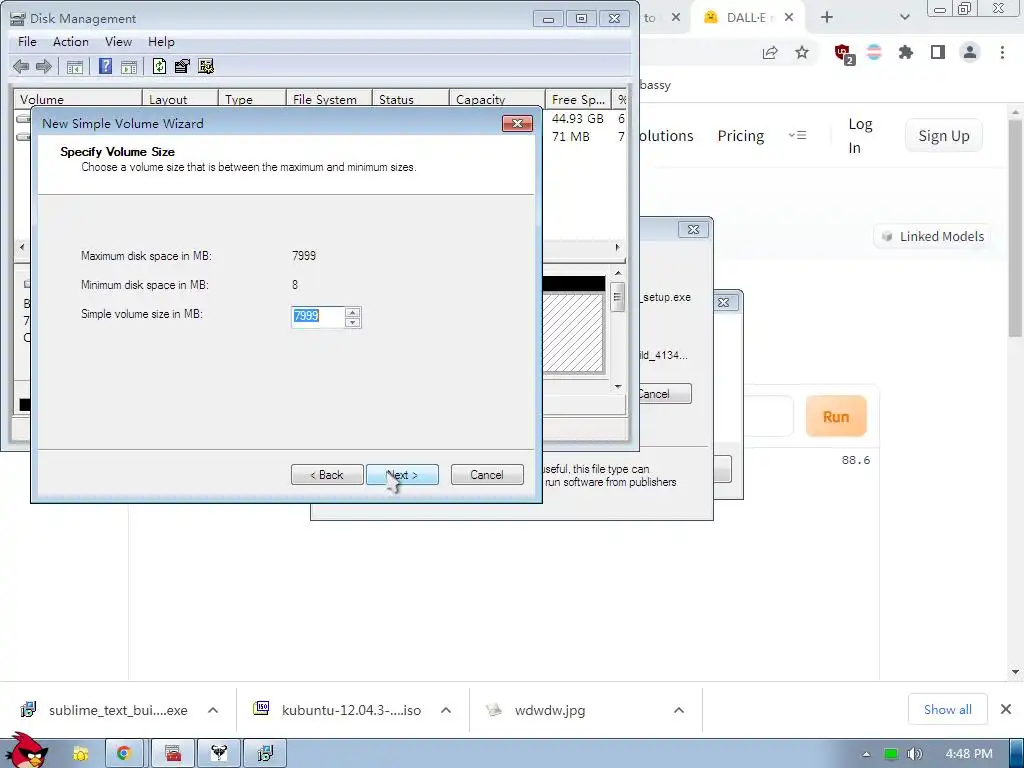The width and height of the screenshot is (1024, 768).
Task: Toggle the show/hide action pane toolbar icon
Action: tap(129, 66)
